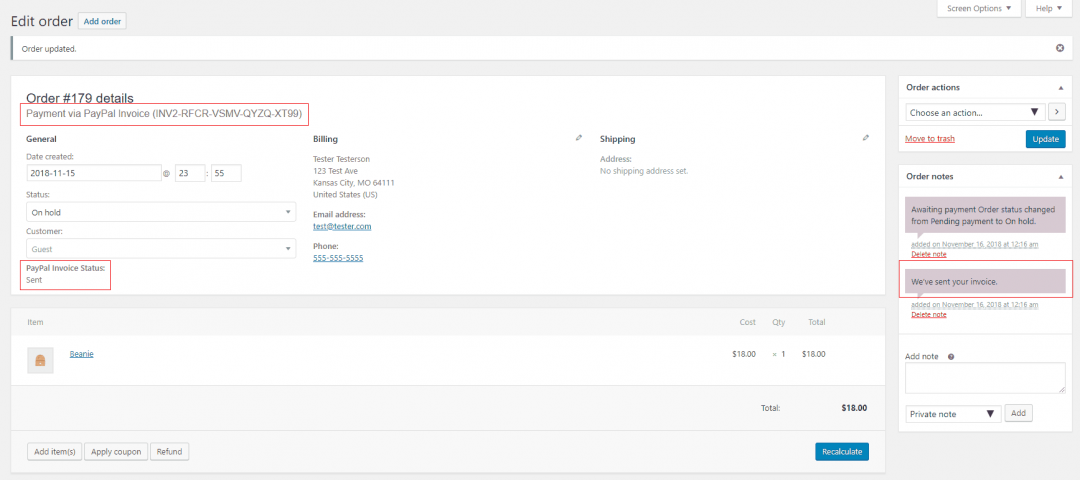Click the $18.00 order total value
The width and height of the screenshot is (1080, 480).
click(x=854, y=408)
